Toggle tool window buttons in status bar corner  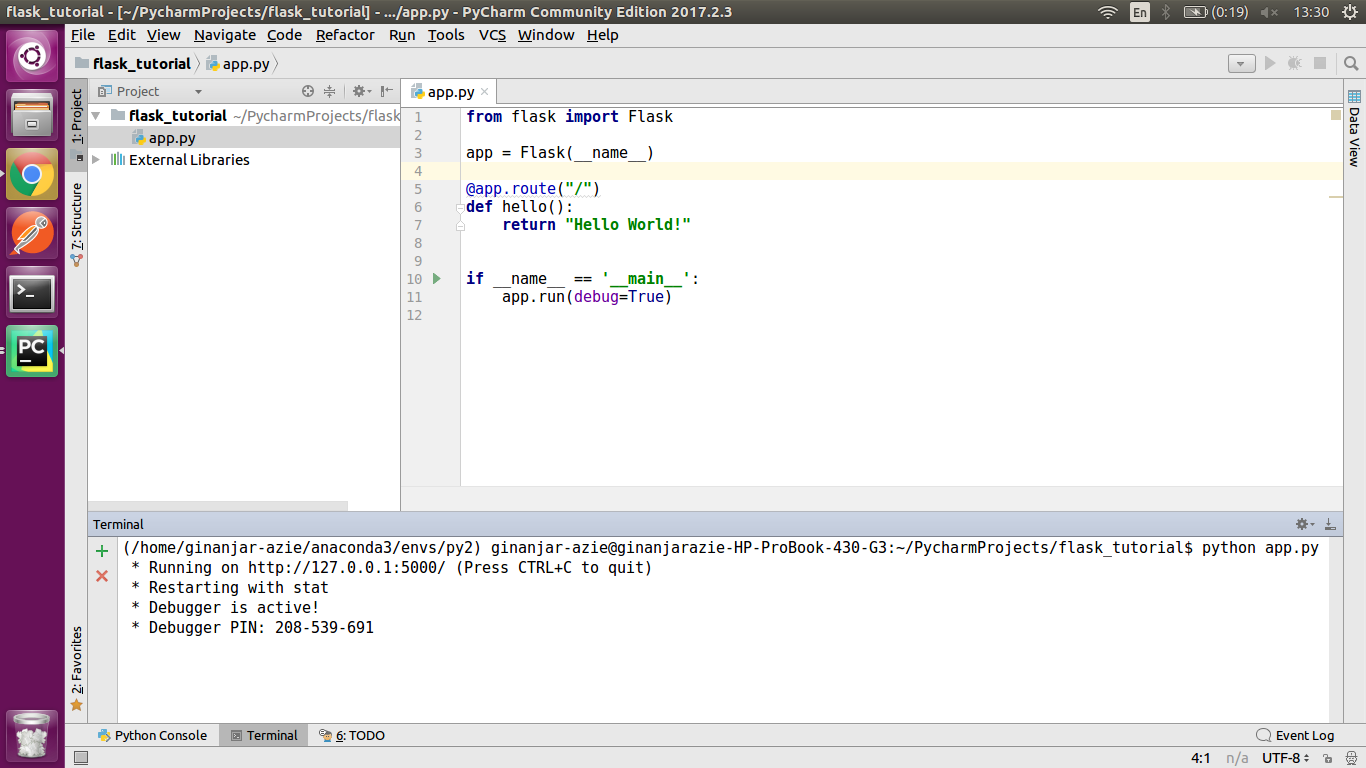(x=80, y=758)
